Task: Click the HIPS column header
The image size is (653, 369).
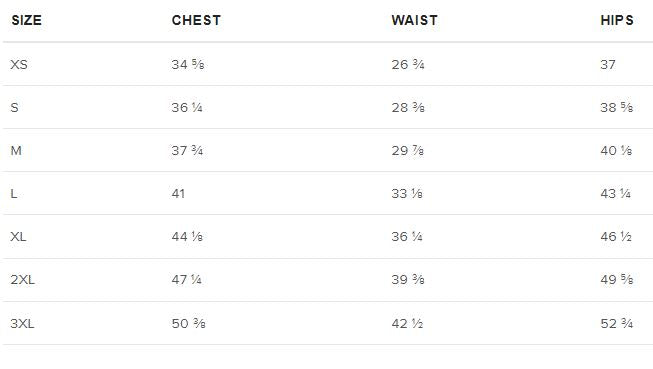Action: [x=617, y=20]
